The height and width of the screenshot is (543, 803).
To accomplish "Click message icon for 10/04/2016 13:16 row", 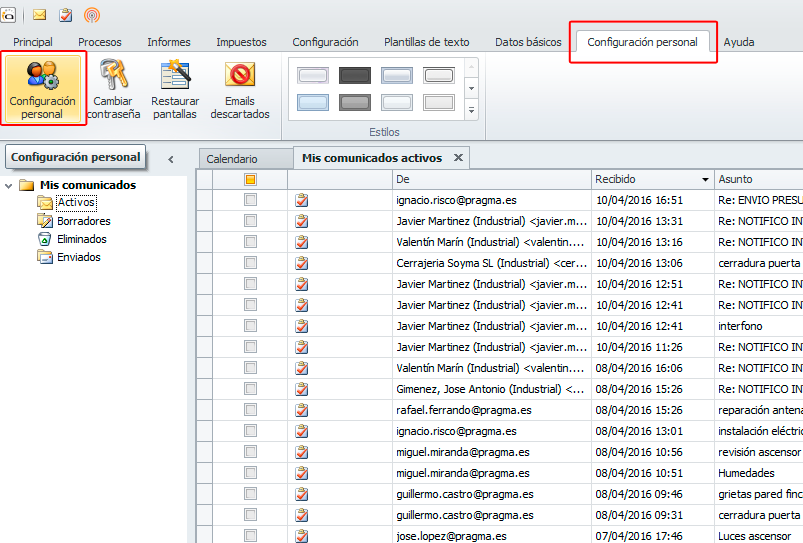I will [x=302, y=242].
